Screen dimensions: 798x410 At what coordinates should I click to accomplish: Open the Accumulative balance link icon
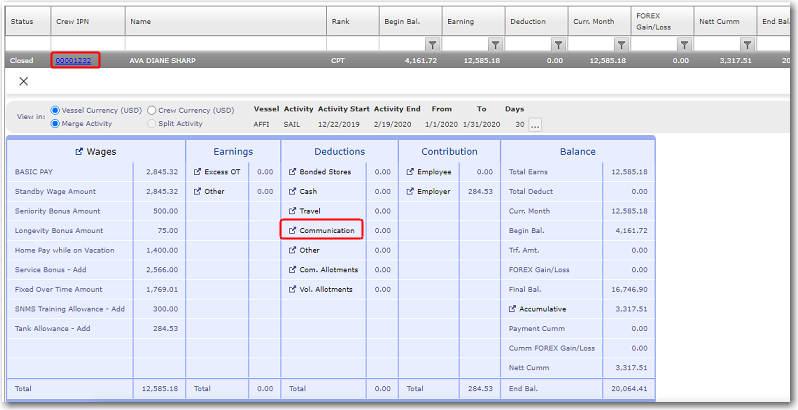point(513,309)
